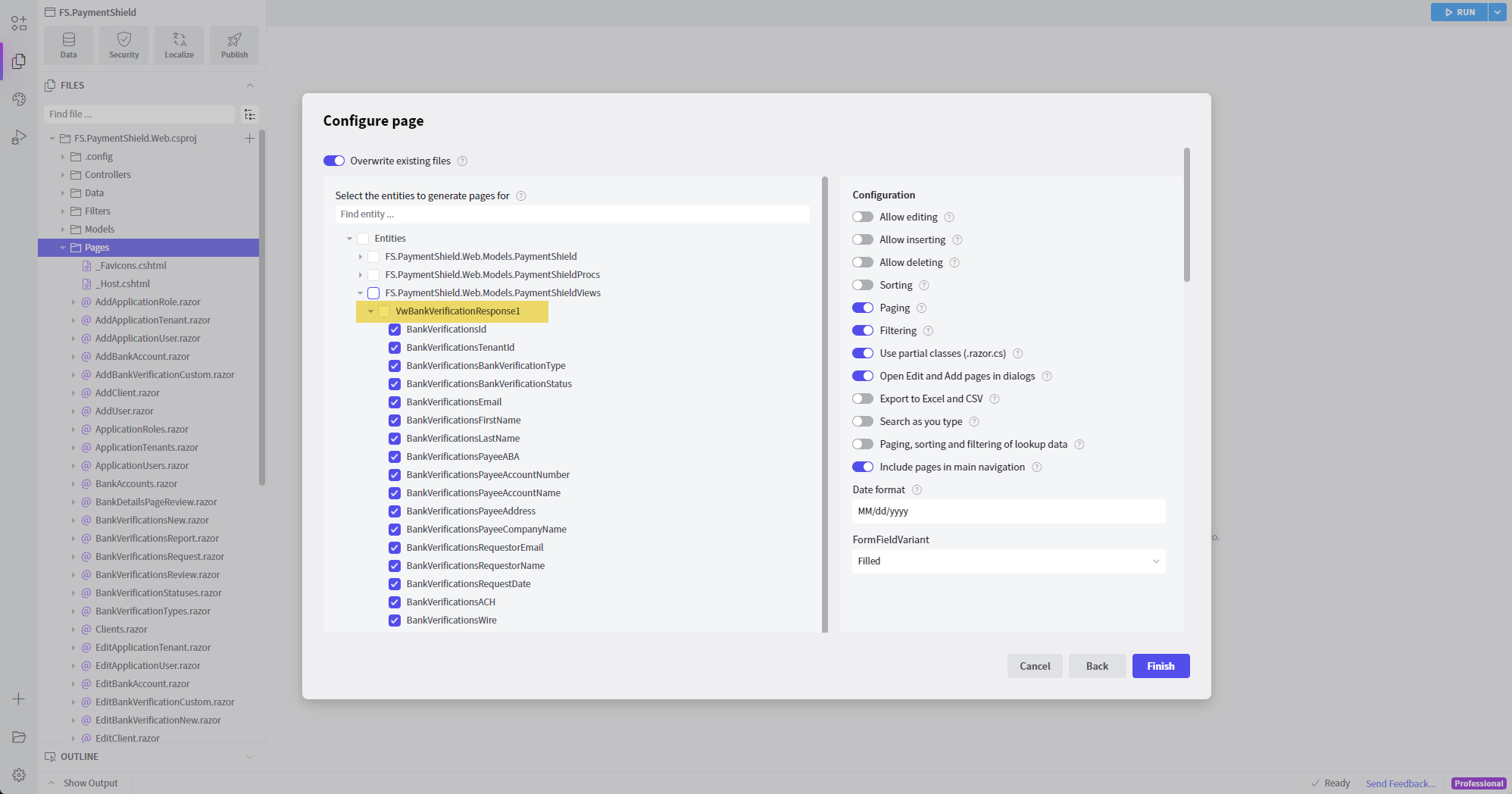
Task: Enable the Allow editing switch
Action: pyautogui.click(x=863, y=217)
